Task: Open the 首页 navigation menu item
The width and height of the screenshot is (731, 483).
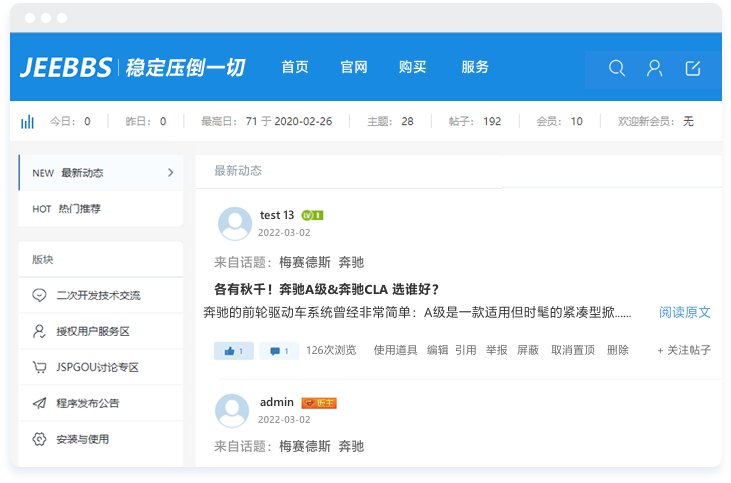Action: (295, 67)
